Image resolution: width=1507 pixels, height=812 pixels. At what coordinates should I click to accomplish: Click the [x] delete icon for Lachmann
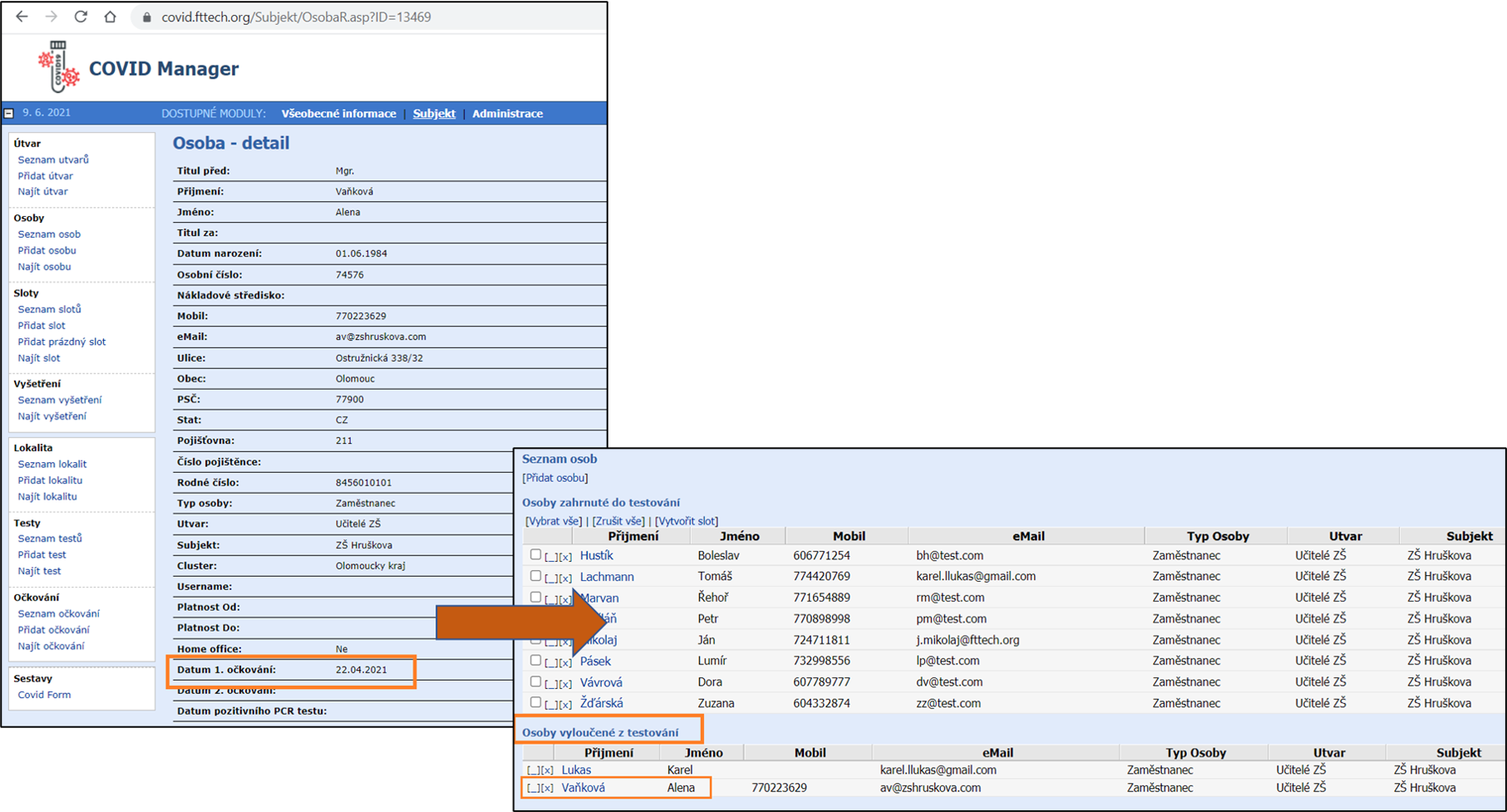coord(565,578)
